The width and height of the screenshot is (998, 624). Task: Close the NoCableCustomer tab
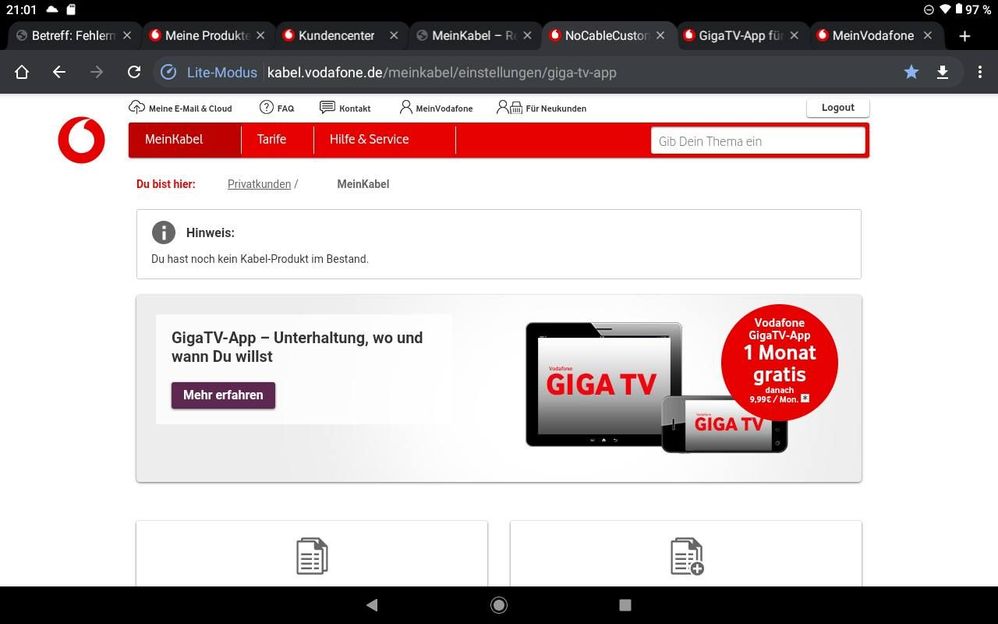pos(661,36)
